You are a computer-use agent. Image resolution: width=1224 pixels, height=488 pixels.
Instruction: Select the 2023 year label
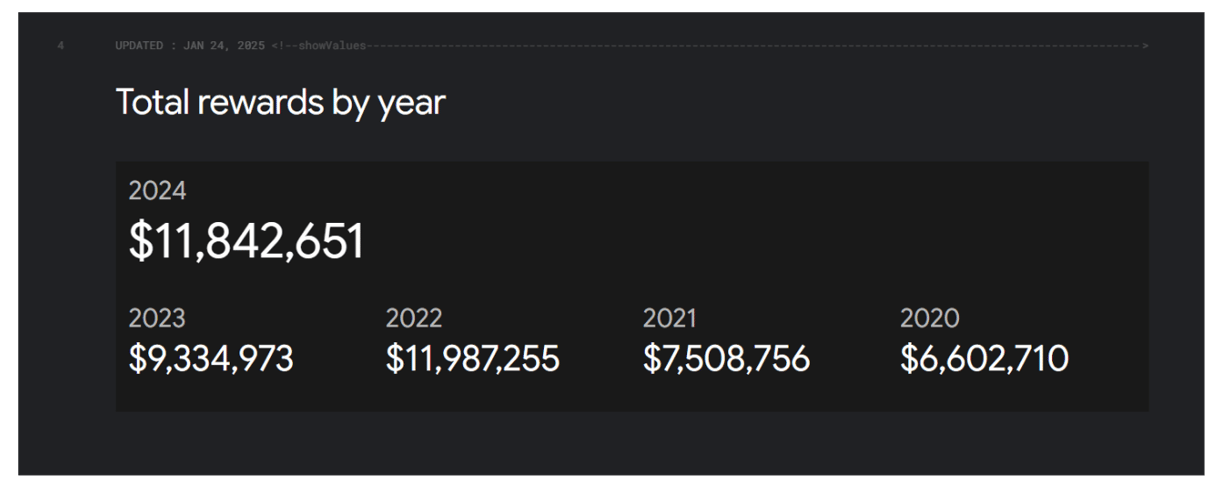157,319
